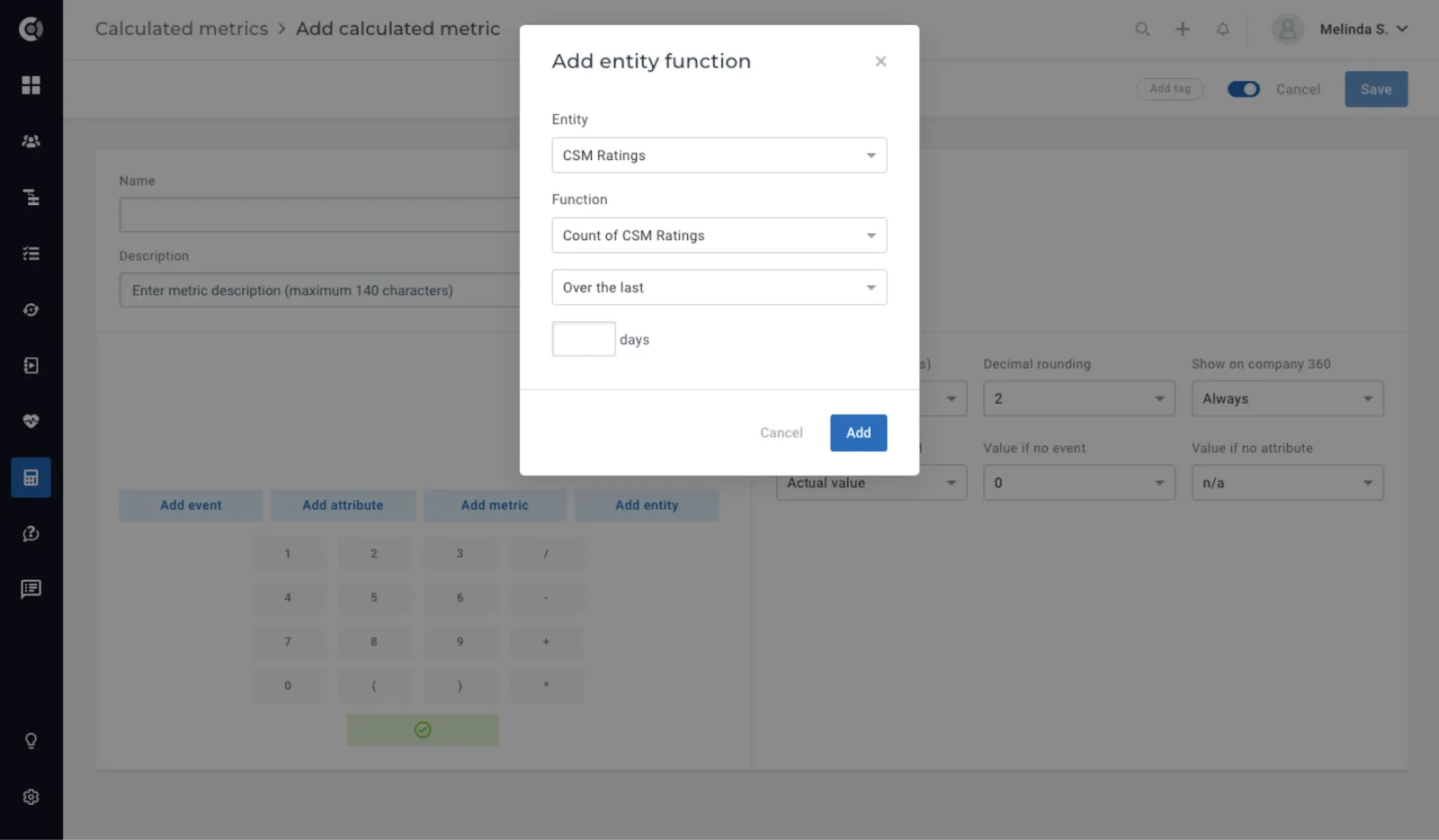The height and width of the screenshot is (840, 1439).
Task: Open the Decimal rounding dropdown
Action: (1079, 398)
